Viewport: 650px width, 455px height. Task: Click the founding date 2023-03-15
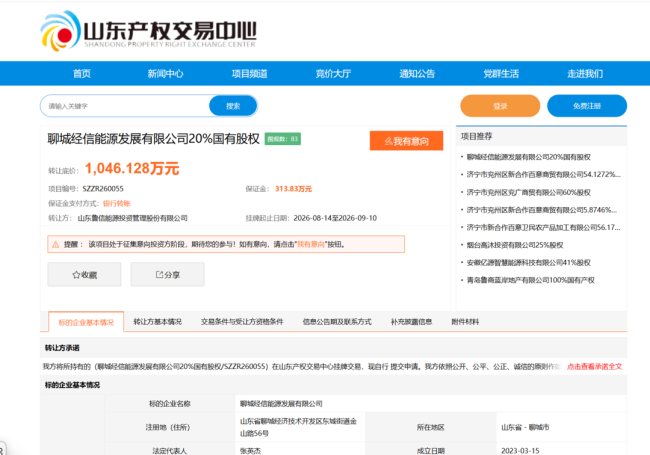pyautogui.click(x=520, y=450)
